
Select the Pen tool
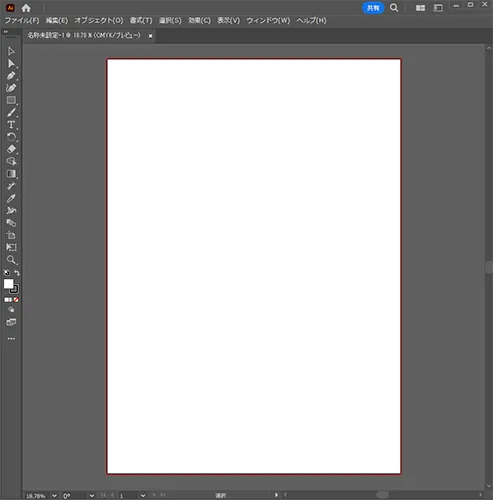point(11,76)
